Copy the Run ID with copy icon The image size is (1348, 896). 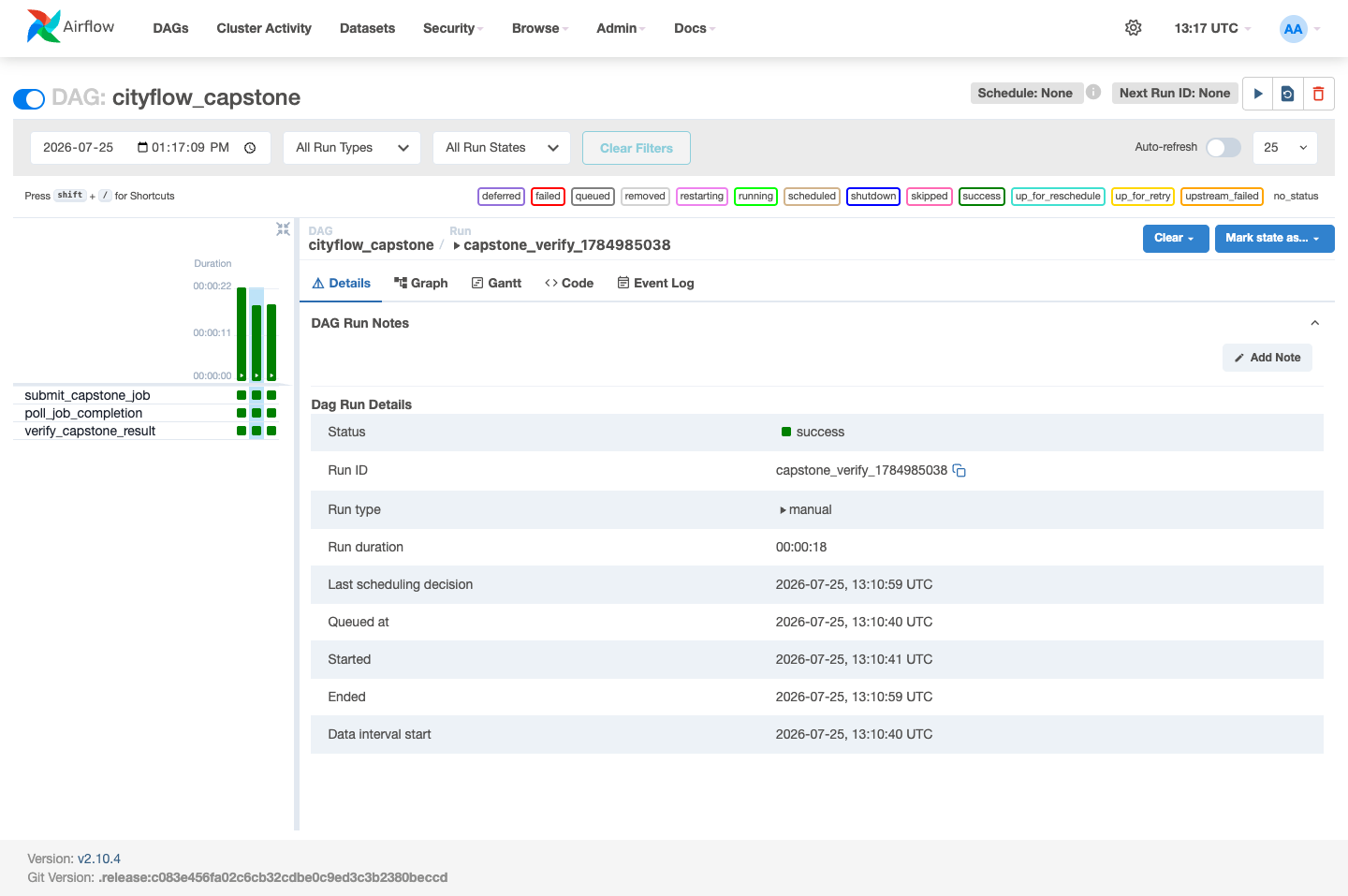click(960, 471)
